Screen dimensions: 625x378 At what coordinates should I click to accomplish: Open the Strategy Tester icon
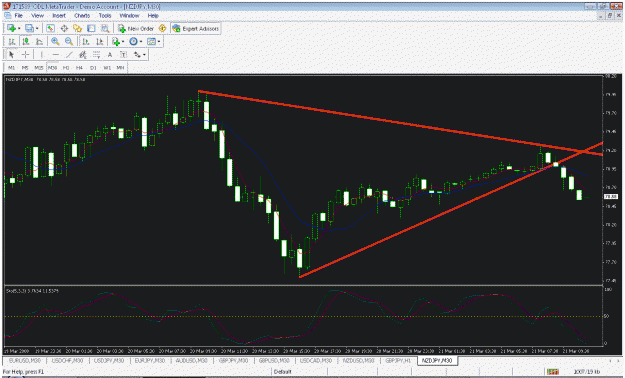pyautogui.click(x=105, y=28)
